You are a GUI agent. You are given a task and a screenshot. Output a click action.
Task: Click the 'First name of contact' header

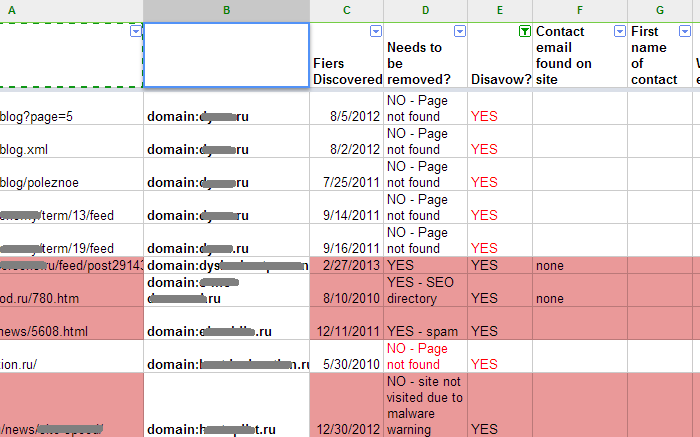click(660, 55)
